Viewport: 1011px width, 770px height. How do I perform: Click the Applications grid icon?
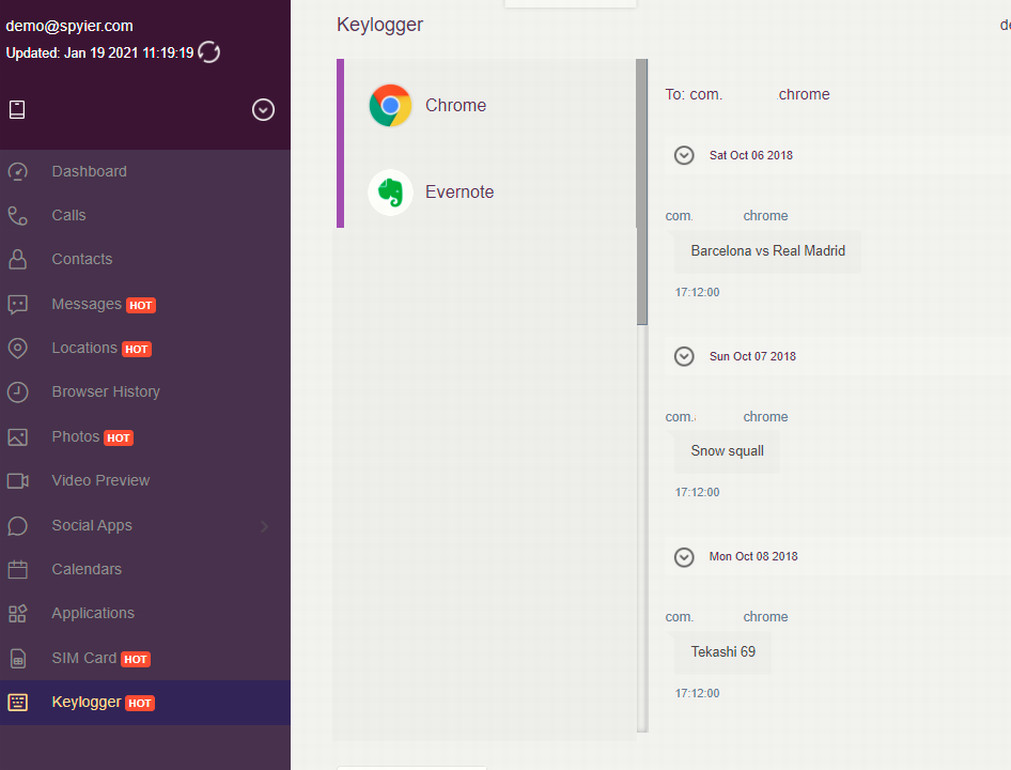17,613
